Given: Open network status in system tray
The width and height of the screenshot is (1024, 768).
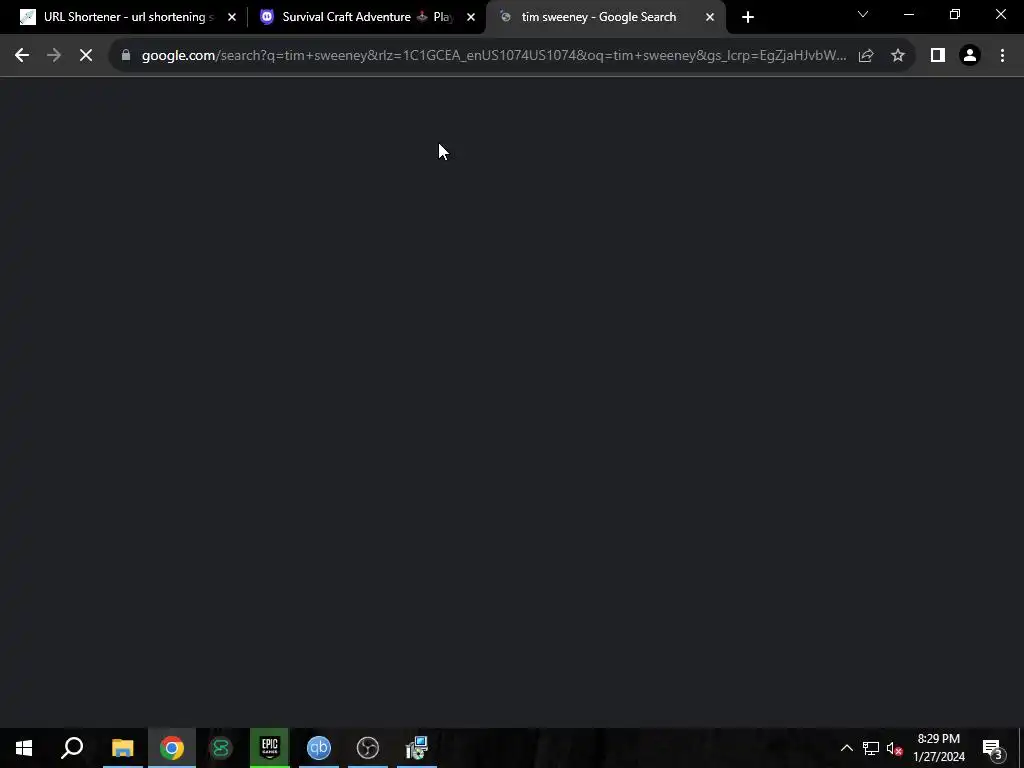Looking at the screenshot, I should point(871,748).
